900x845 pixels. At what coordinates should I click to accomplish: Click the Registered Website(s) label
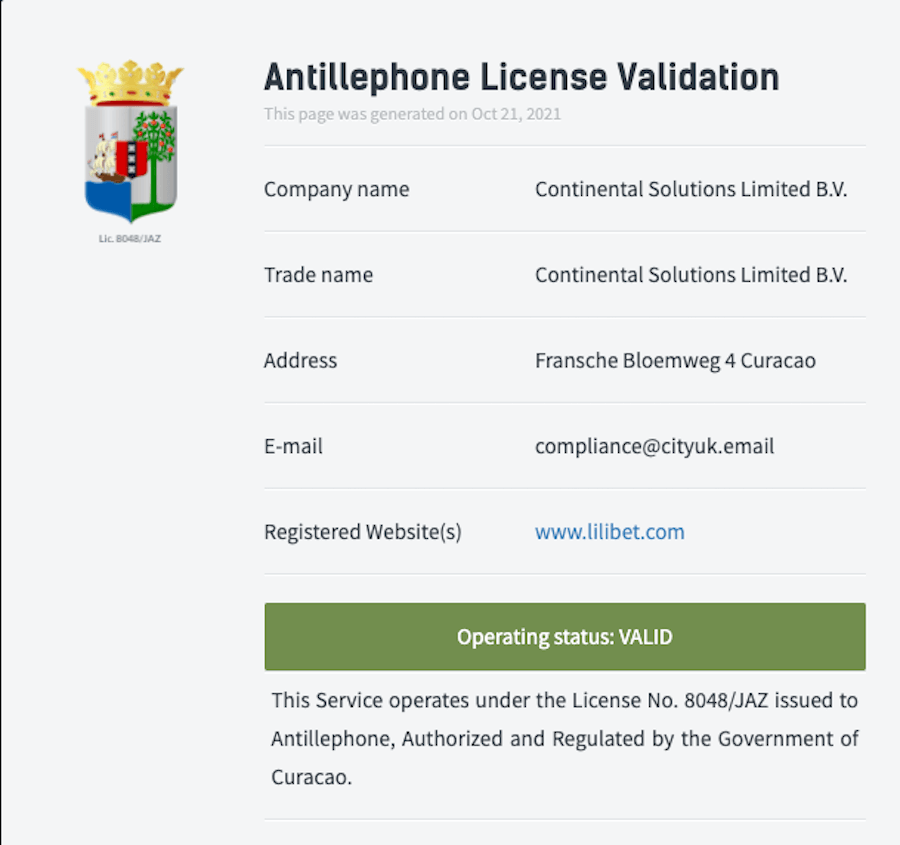click(x=363, y=532)
